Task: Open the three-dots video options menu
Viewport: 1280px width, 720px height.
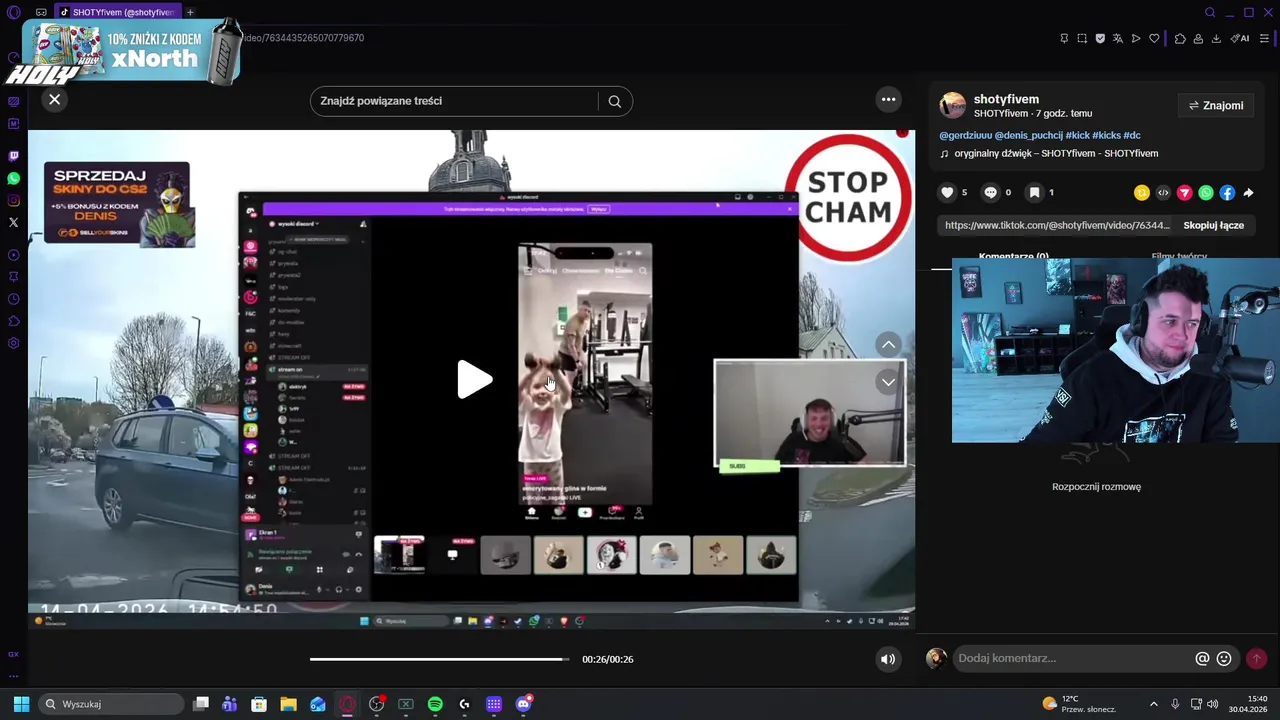Action: click(x=888, y=99)
